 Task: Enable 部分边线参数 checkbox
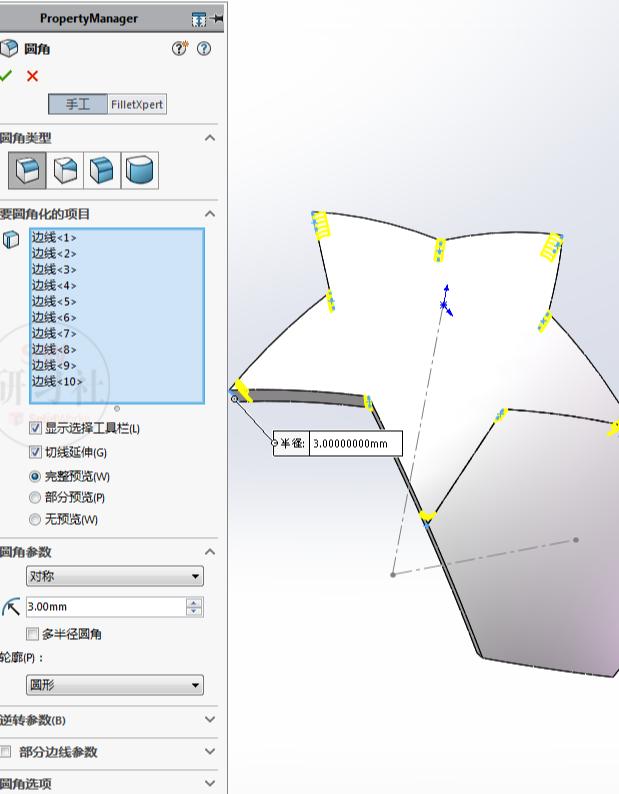point(6,751)
